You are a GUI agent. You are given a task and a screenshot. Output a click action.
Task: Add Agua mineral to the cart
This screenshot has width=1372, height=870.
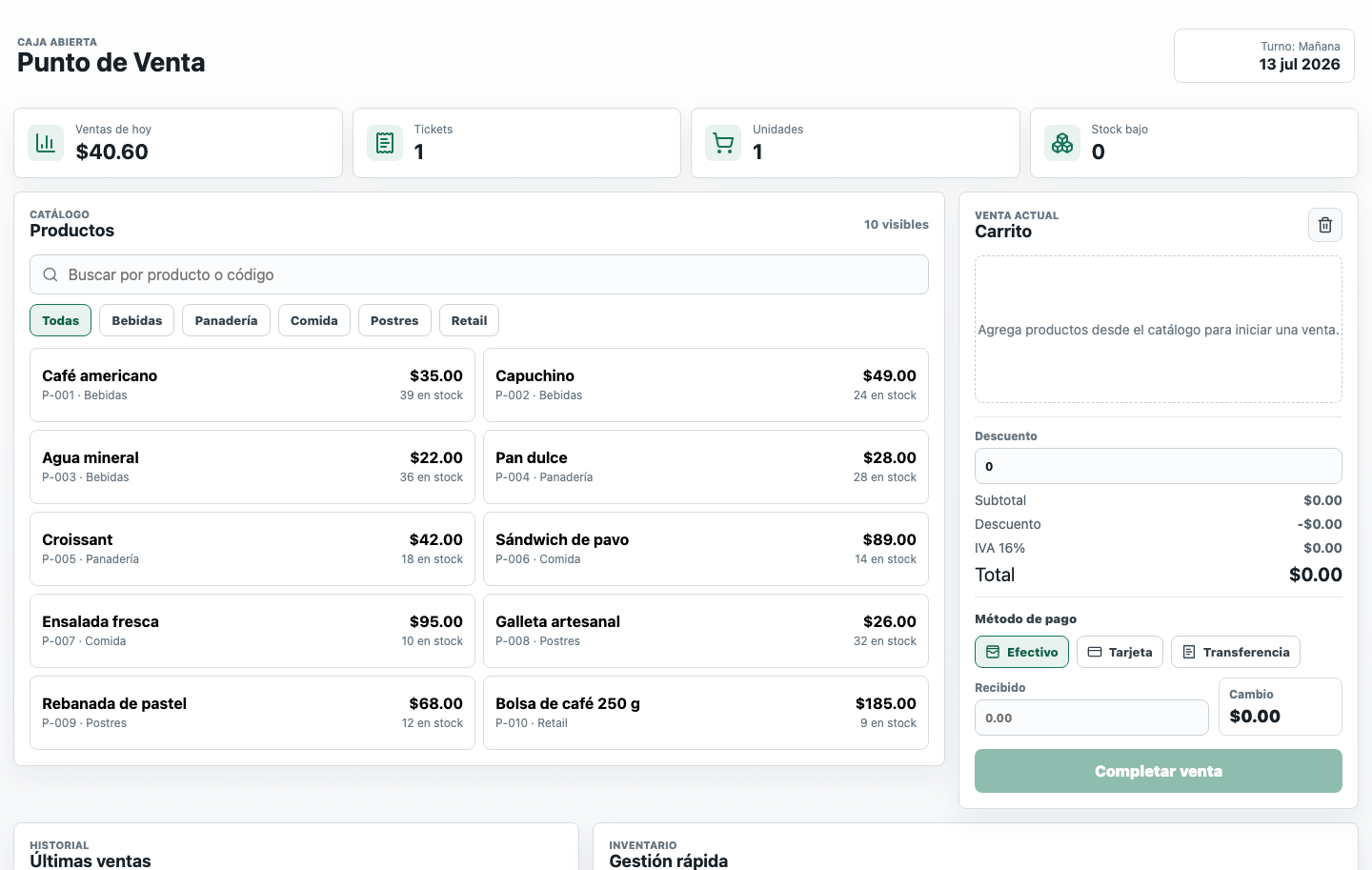[x=252, y=467]
